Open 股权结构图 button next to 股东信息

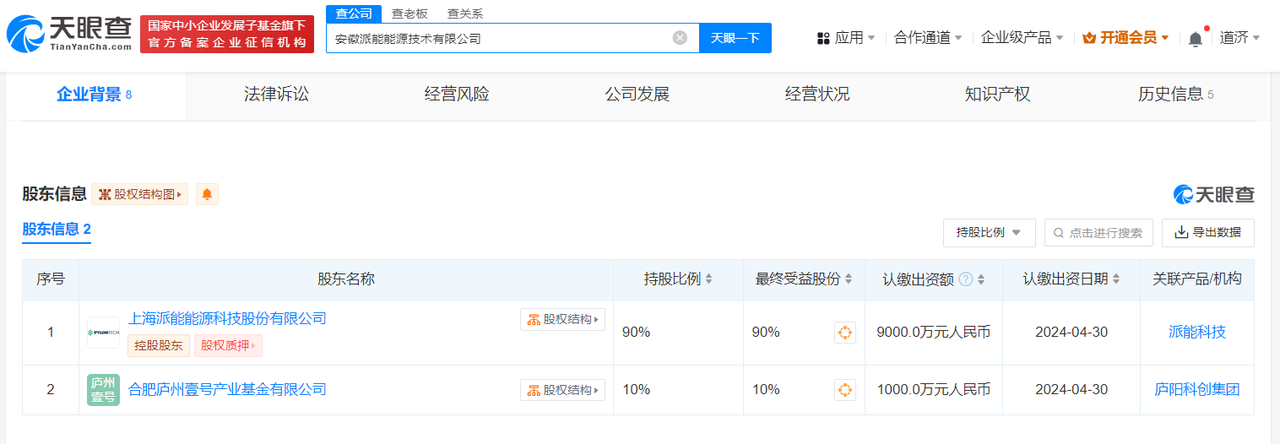coord(140,194)
